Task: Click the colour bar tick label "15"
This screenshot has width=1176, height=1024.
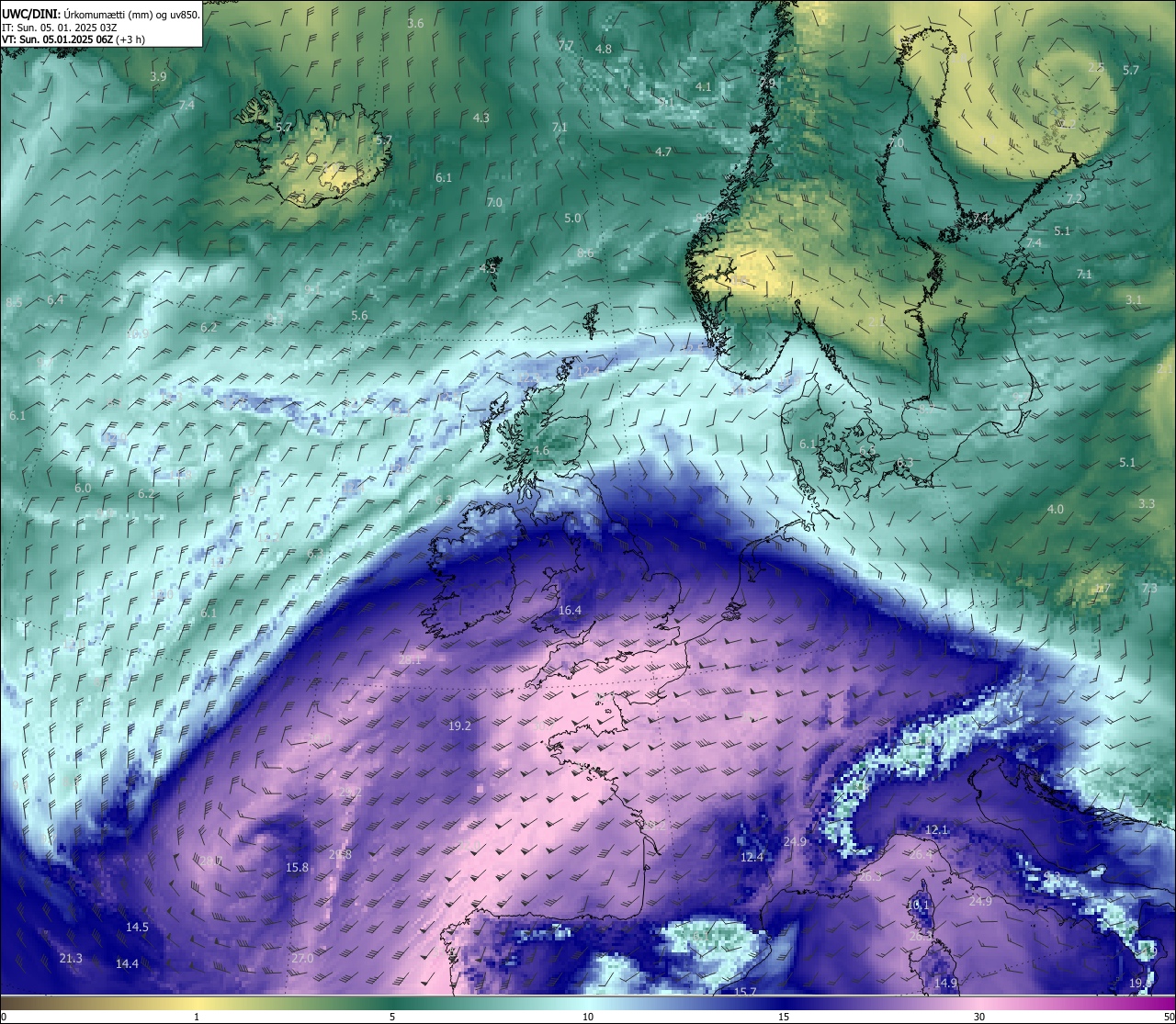Action: click(784, 1017)
